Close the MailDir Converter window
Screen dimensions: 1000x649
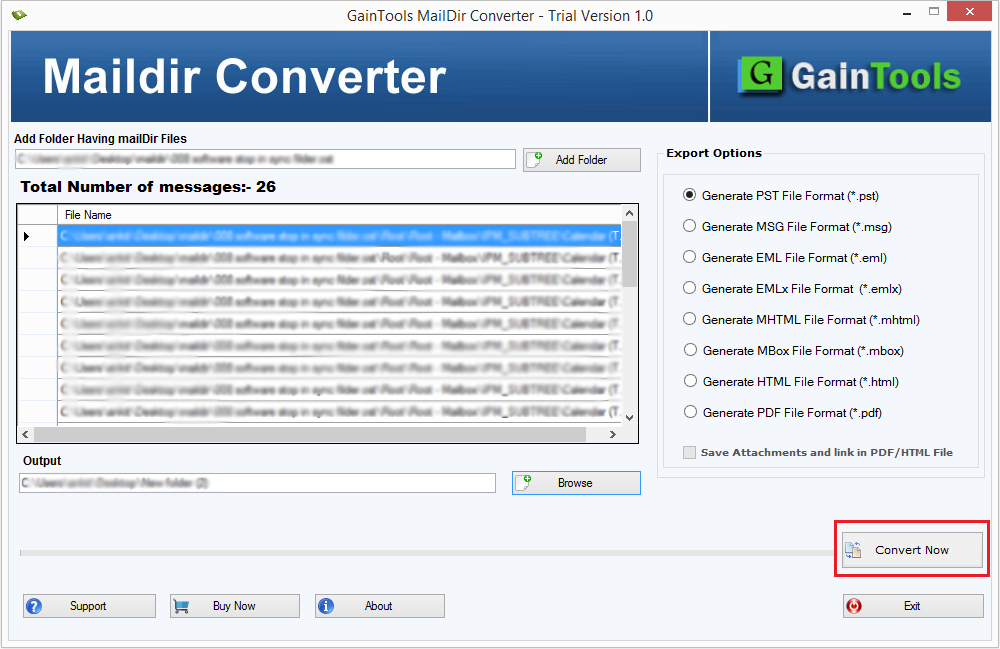969,11
